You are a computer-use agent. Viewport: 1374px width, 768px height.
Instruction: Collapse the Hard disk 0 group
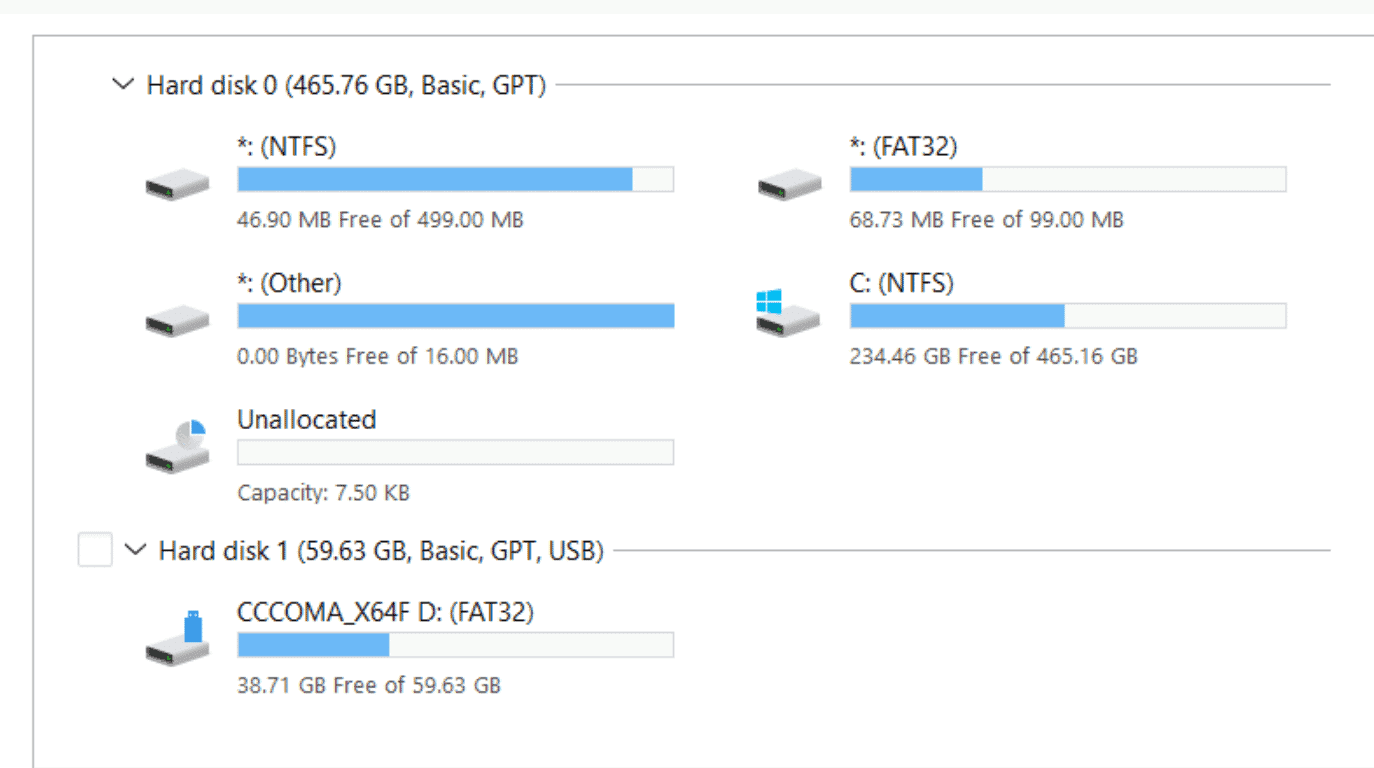point(123,85)
